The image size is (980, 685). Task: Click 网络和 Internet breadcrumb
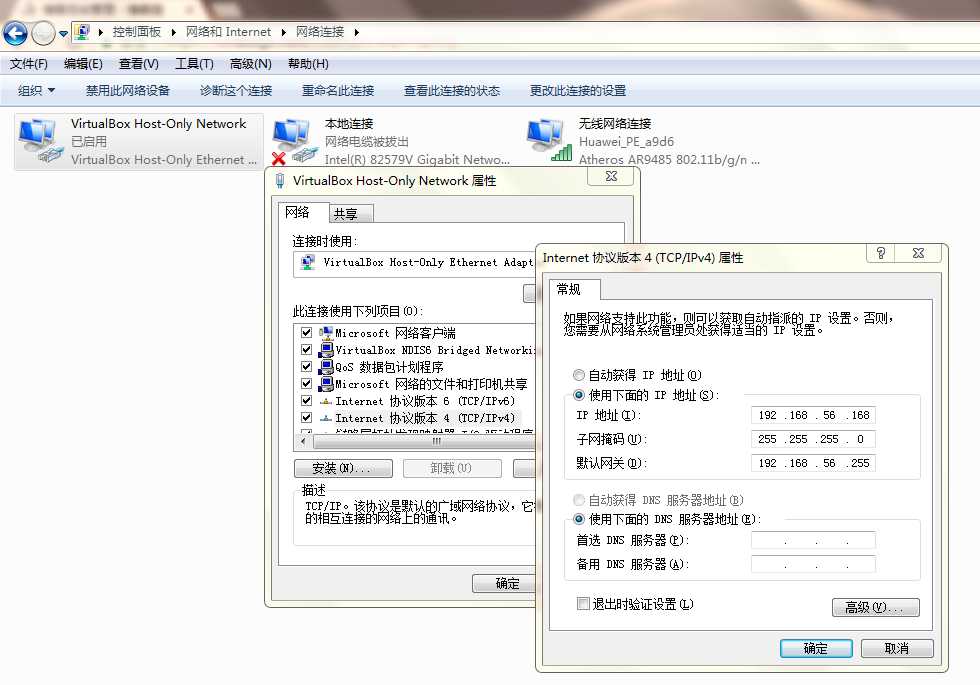coord(228,32)
